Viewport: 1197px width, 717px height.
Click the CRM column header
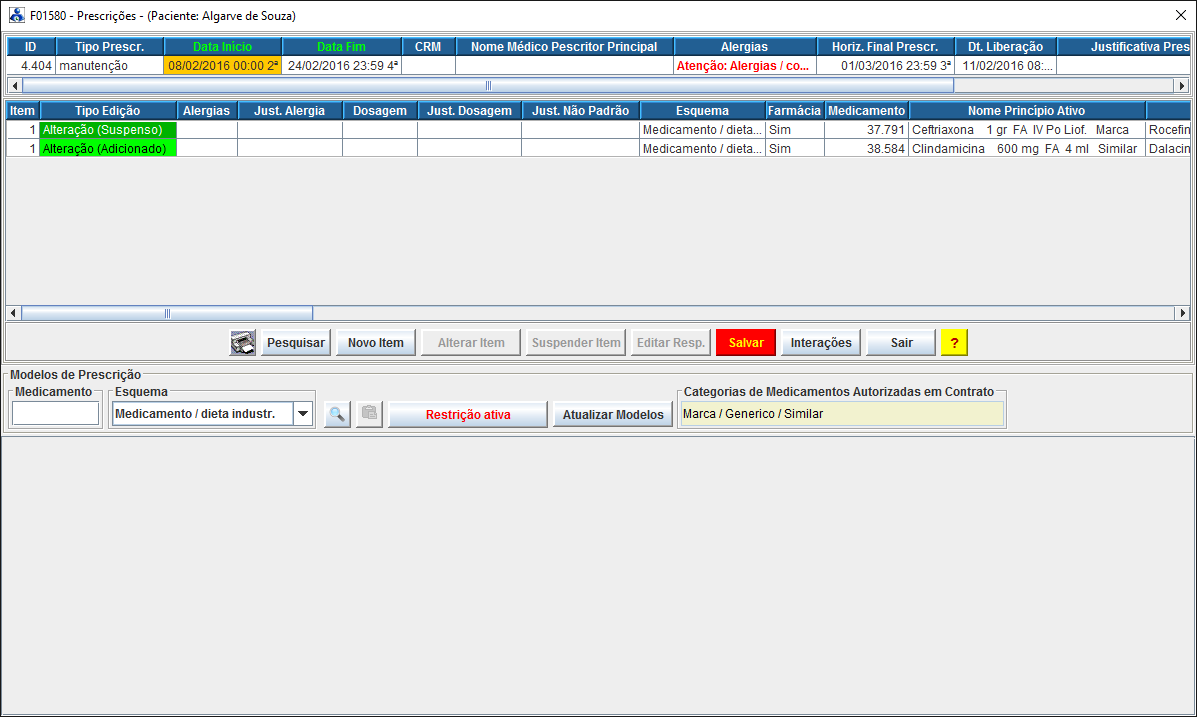tap(428, 47)
